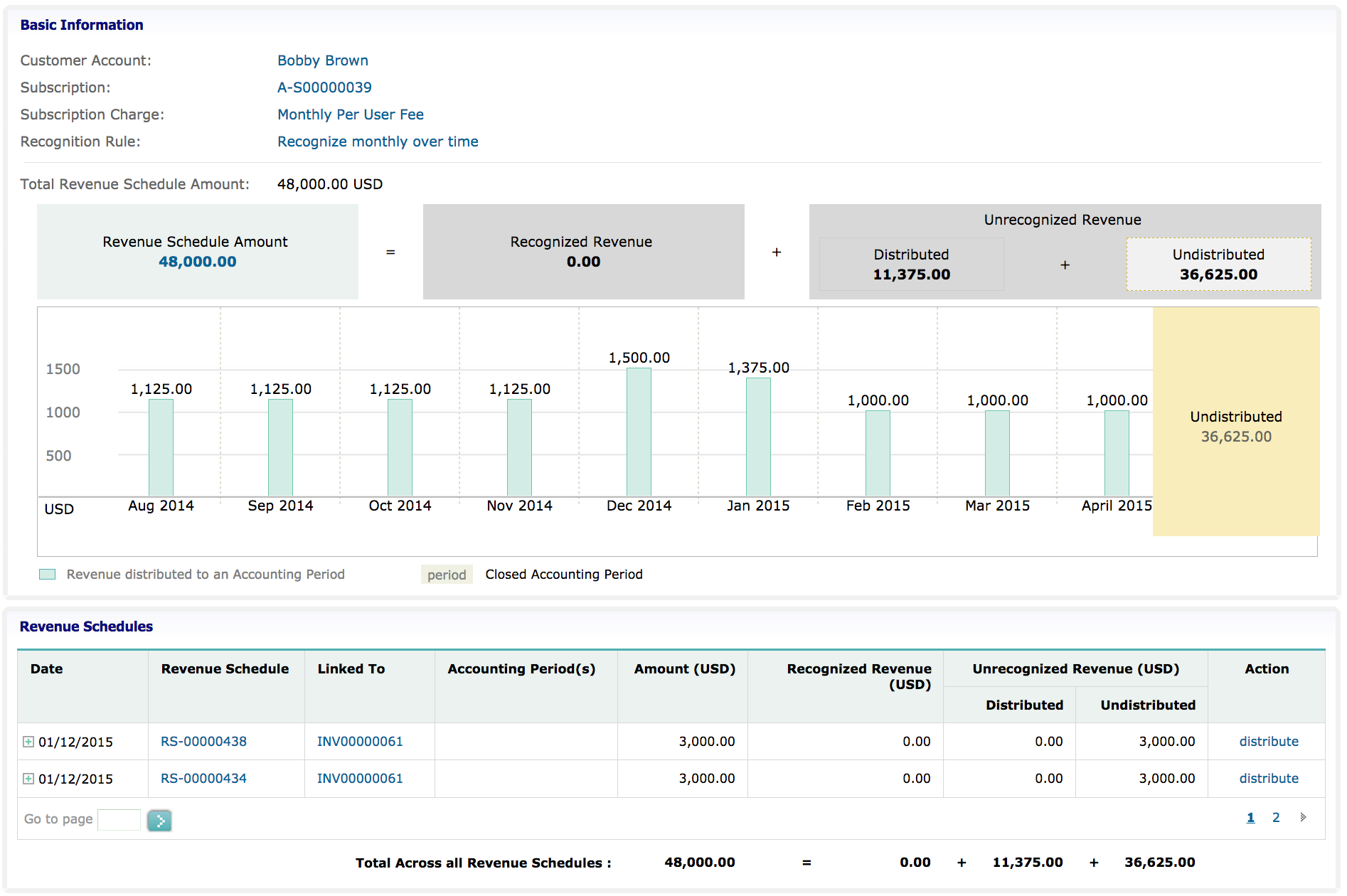Open the Bobby Brown customer account
The image size is (1347, 896).
tap(322, 60)
